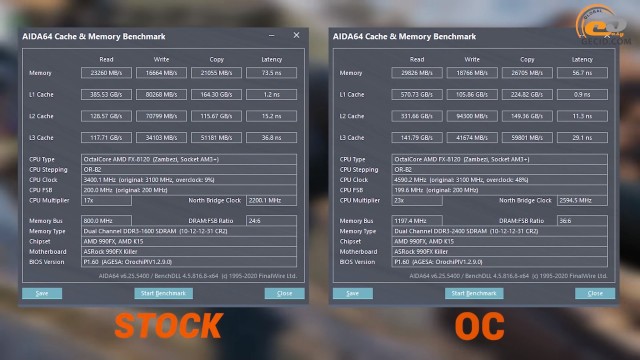The height and width of the screenshot is (360, 640).
Task: Select the CPU Multiplier 17x field
Action: pos(106,200)
